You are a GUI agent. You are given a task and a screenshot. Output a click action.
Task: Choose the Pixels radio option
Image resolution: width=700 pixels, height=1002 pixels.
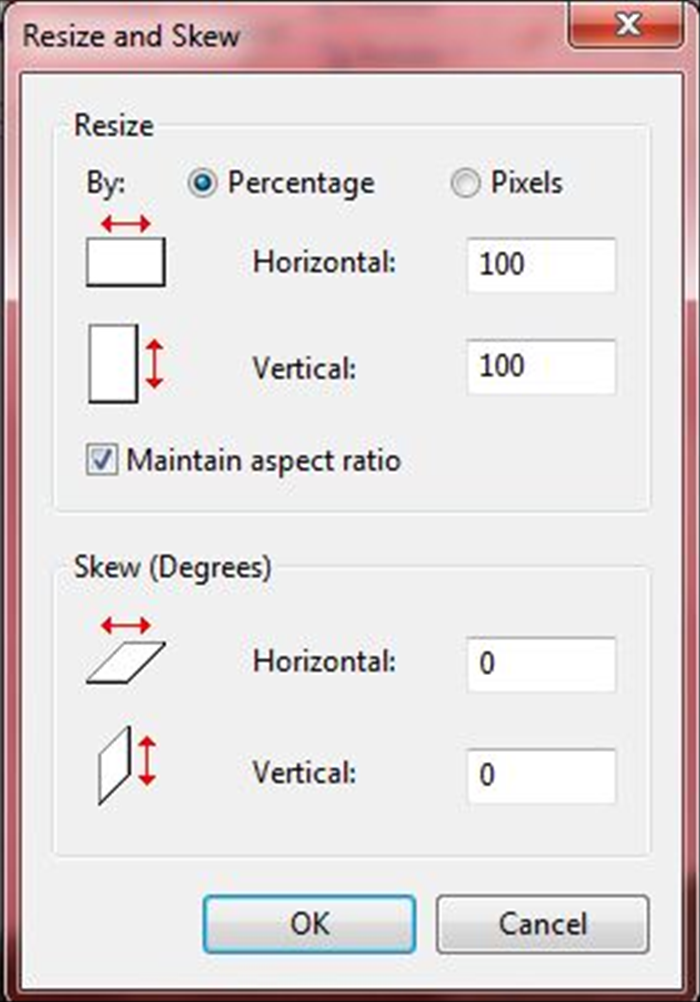click(465, 183)
